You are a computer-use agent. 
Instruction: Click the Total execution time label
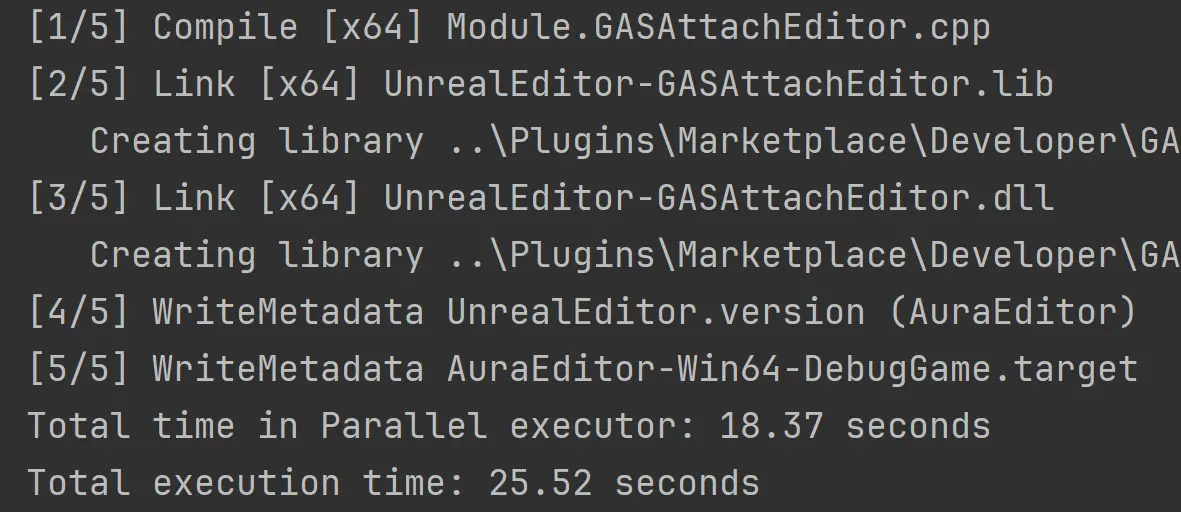246,484
